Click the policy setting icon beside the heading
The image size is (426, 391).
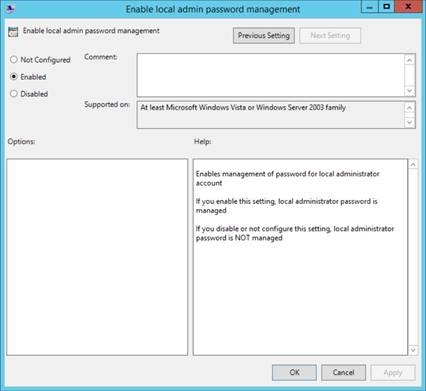point(13,32)
